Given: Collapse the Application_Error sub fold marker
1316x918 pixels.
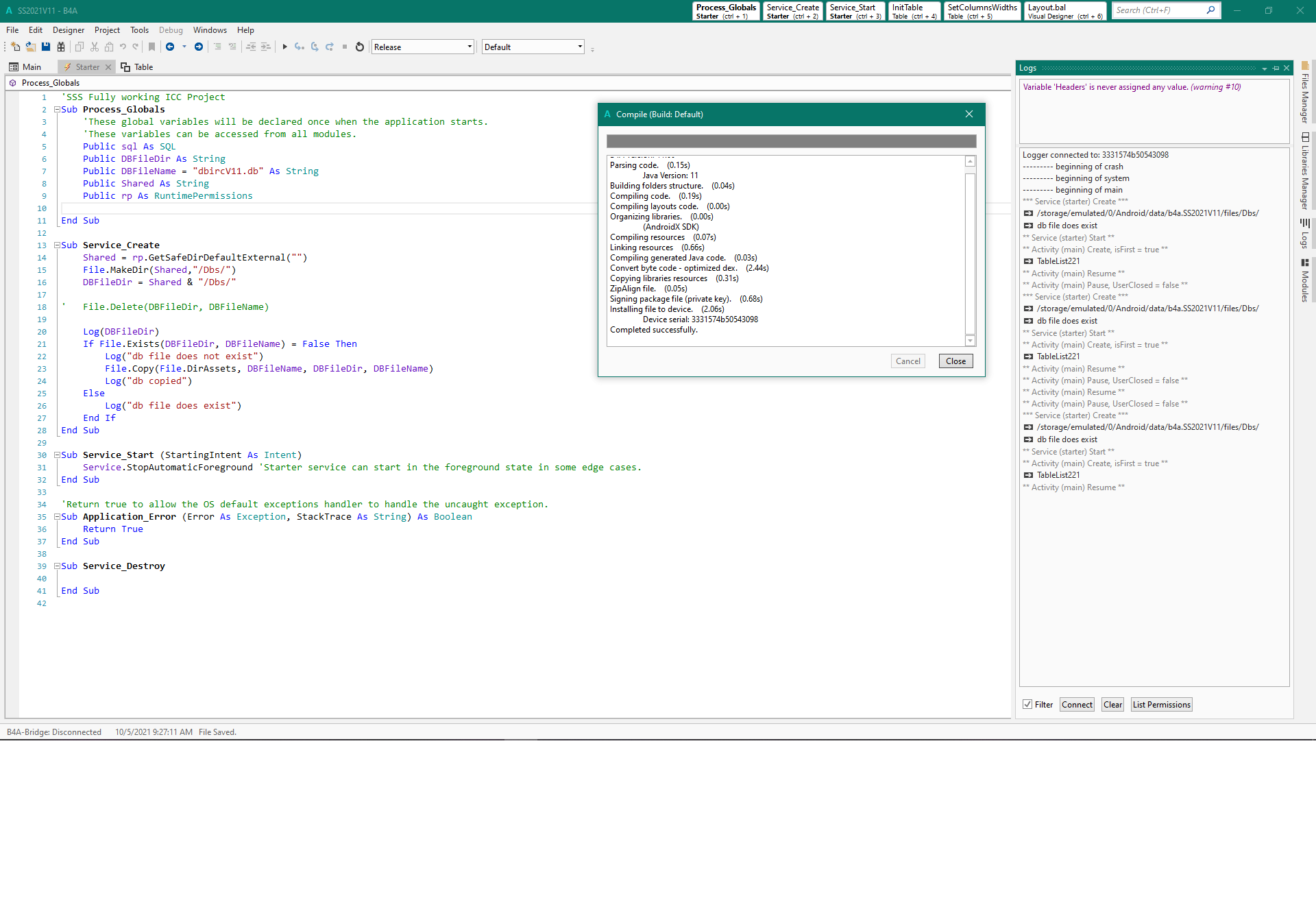Looking at the screenshot, I should (58, 517).
